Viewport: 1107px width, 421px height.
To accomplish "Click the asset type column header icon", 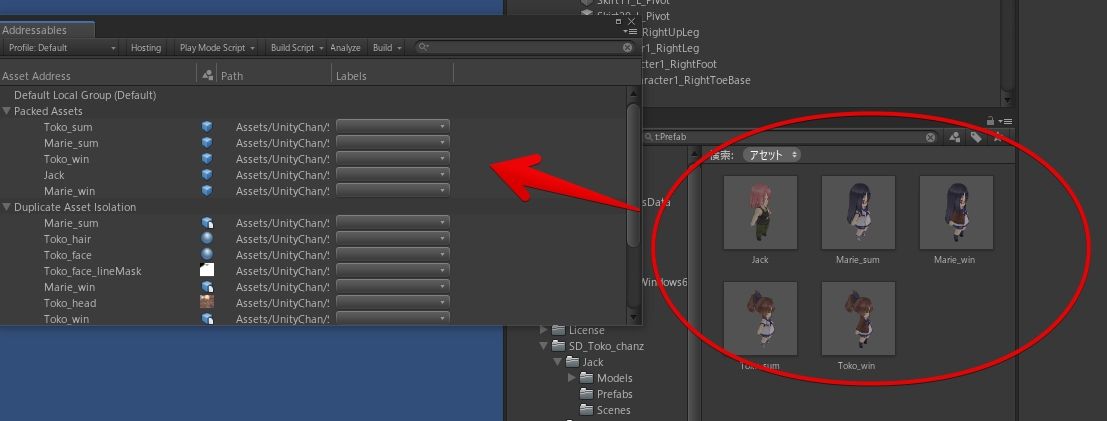I will coord(207,75).
